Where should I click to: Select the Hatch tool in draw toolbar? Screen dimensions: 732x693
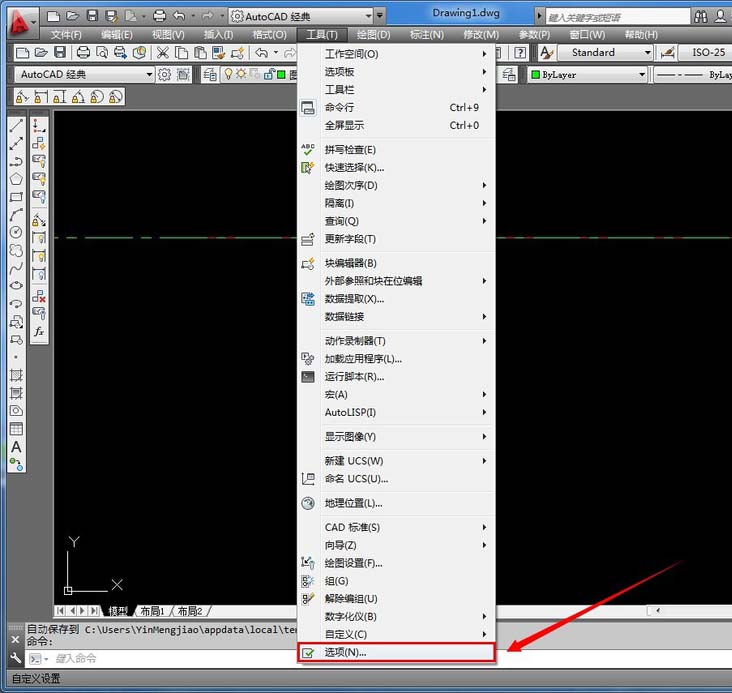point(16,375)
